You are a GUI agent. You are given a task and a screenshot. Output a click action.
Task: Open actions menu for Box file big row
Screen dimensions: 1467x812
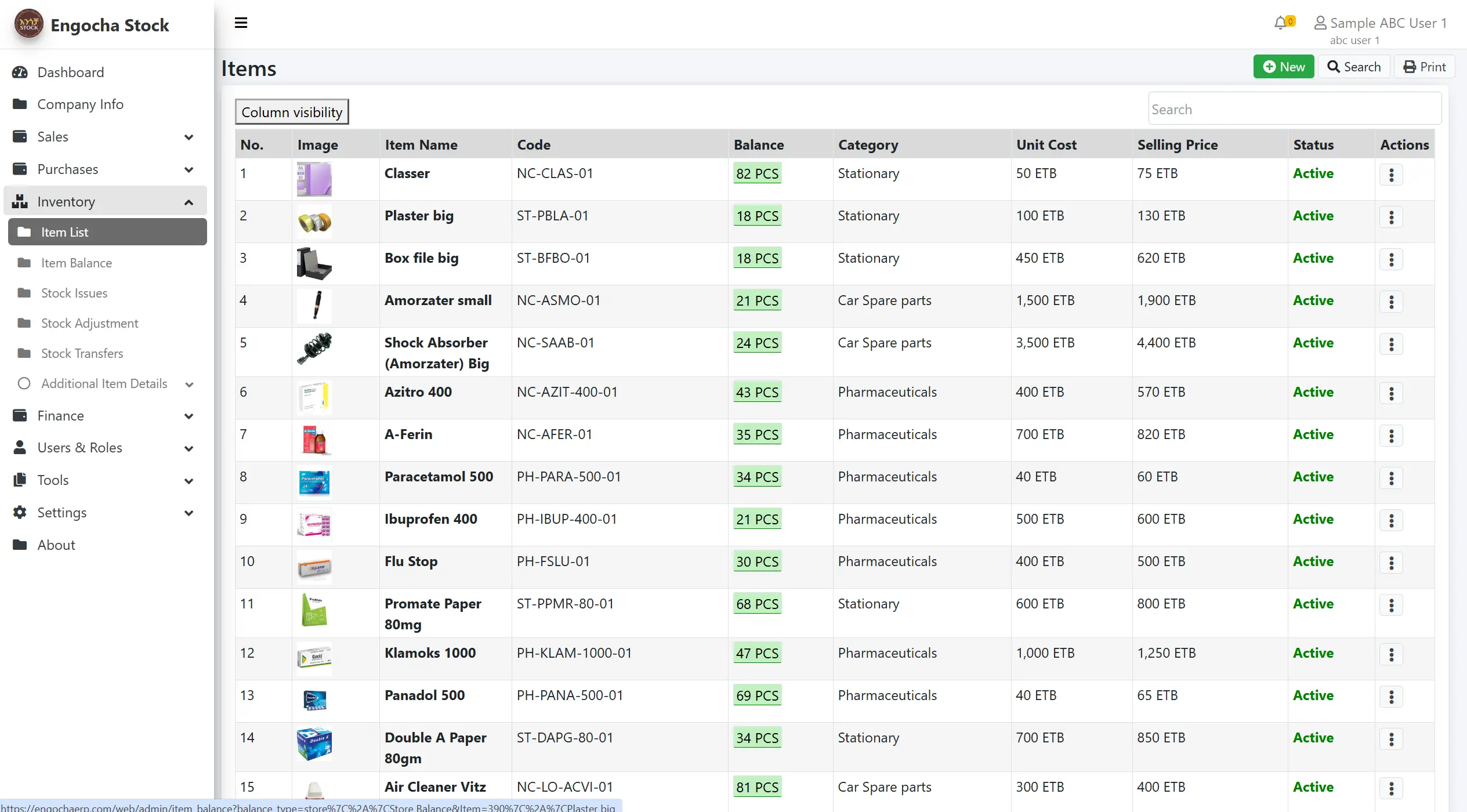pyautogui.click(x=1391, y=260)
